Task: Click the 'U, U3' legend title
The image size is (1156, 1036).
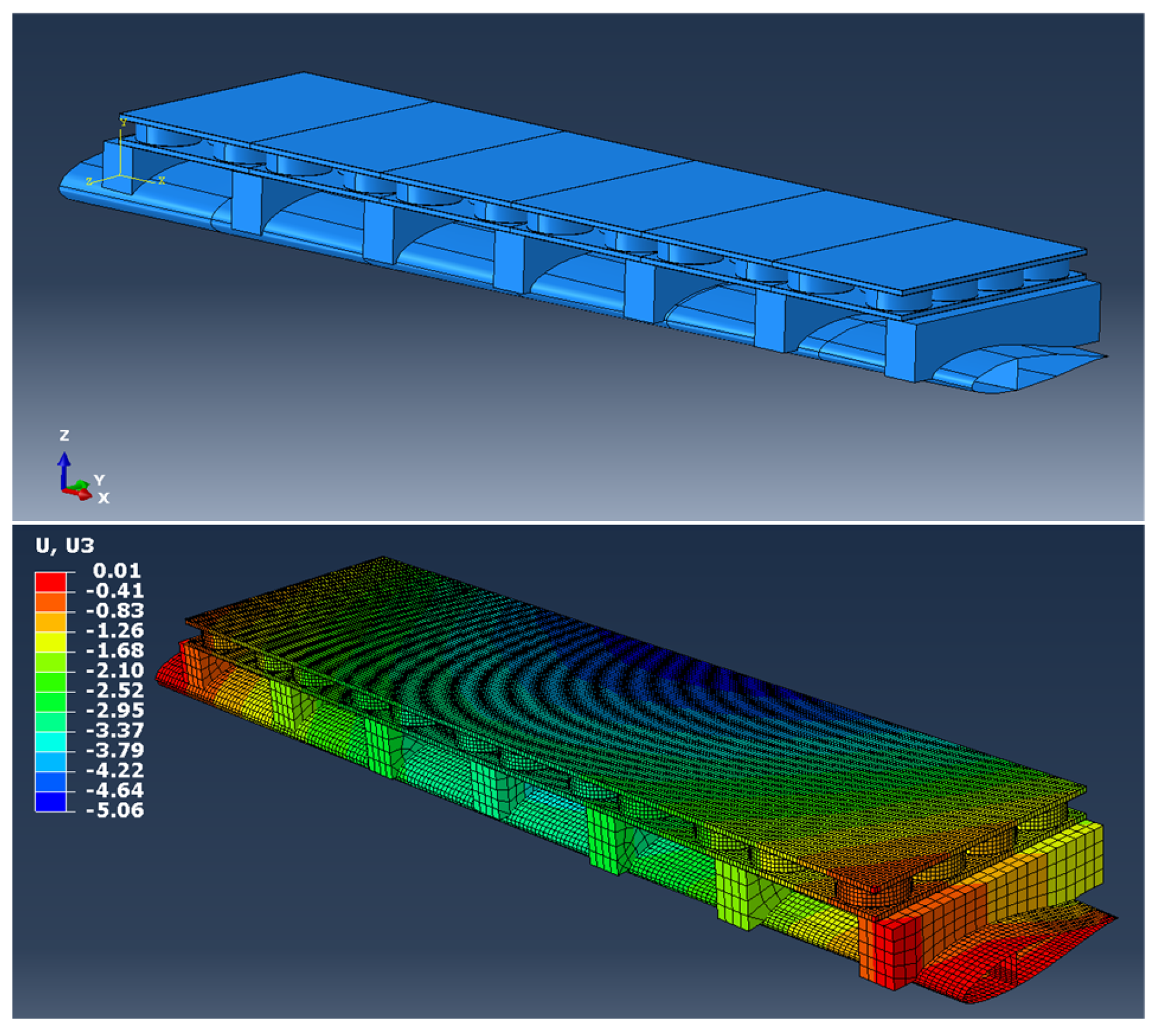Action: click(65, 545)
